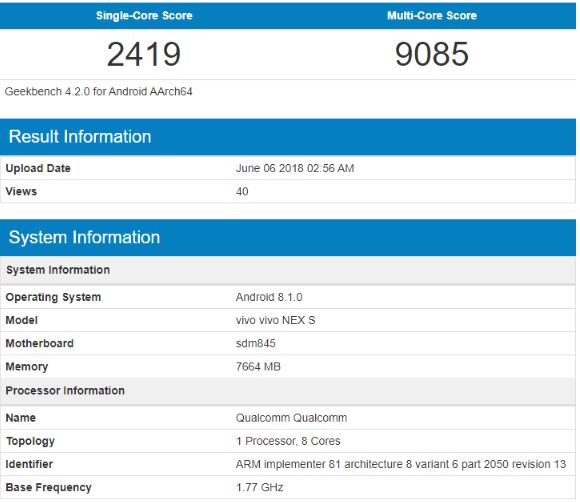
Task: Click the multi-core score value 9085
Action: coord(432,54)
